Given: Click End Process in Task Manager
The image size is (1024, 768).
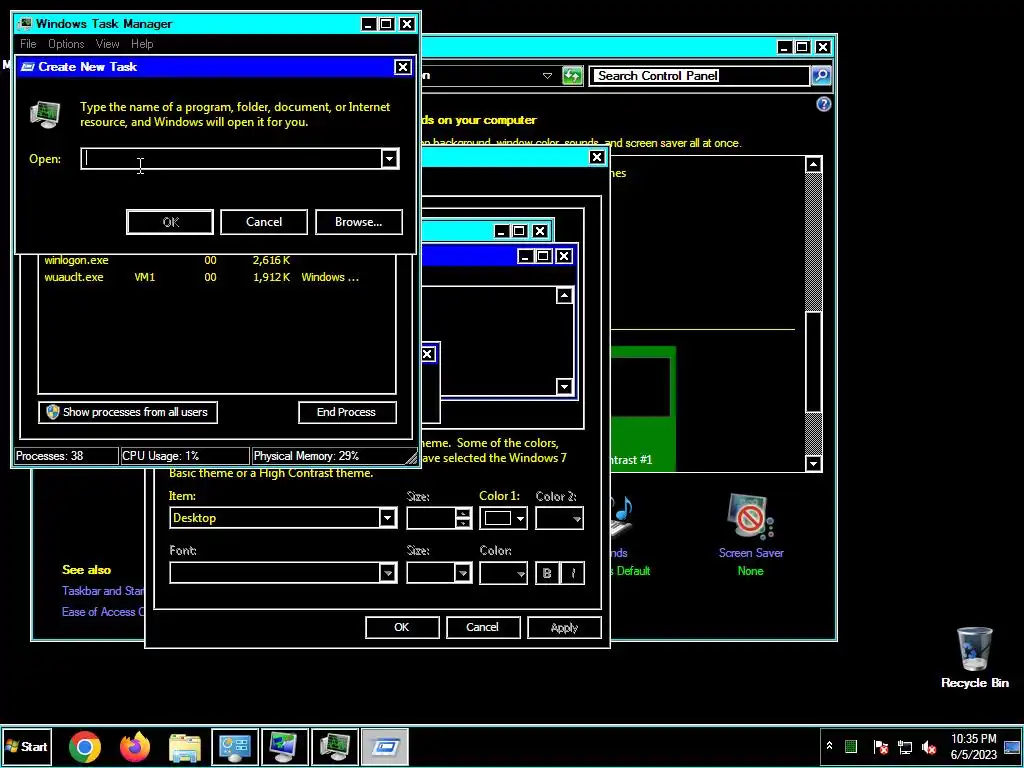Looking at the screenshot, I should [347, 412].
